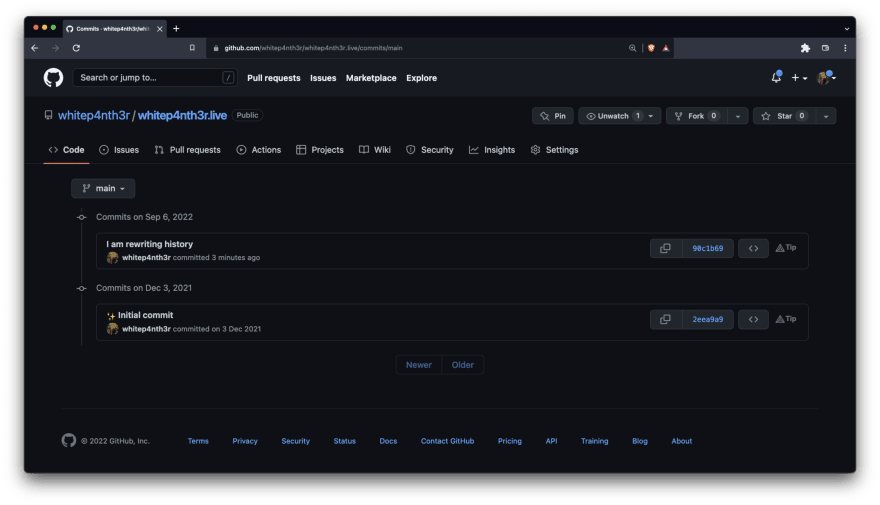The height and width of the screenshot is (505, 880).
Task: Switch to the Projects tab
Action: [320, 150]
